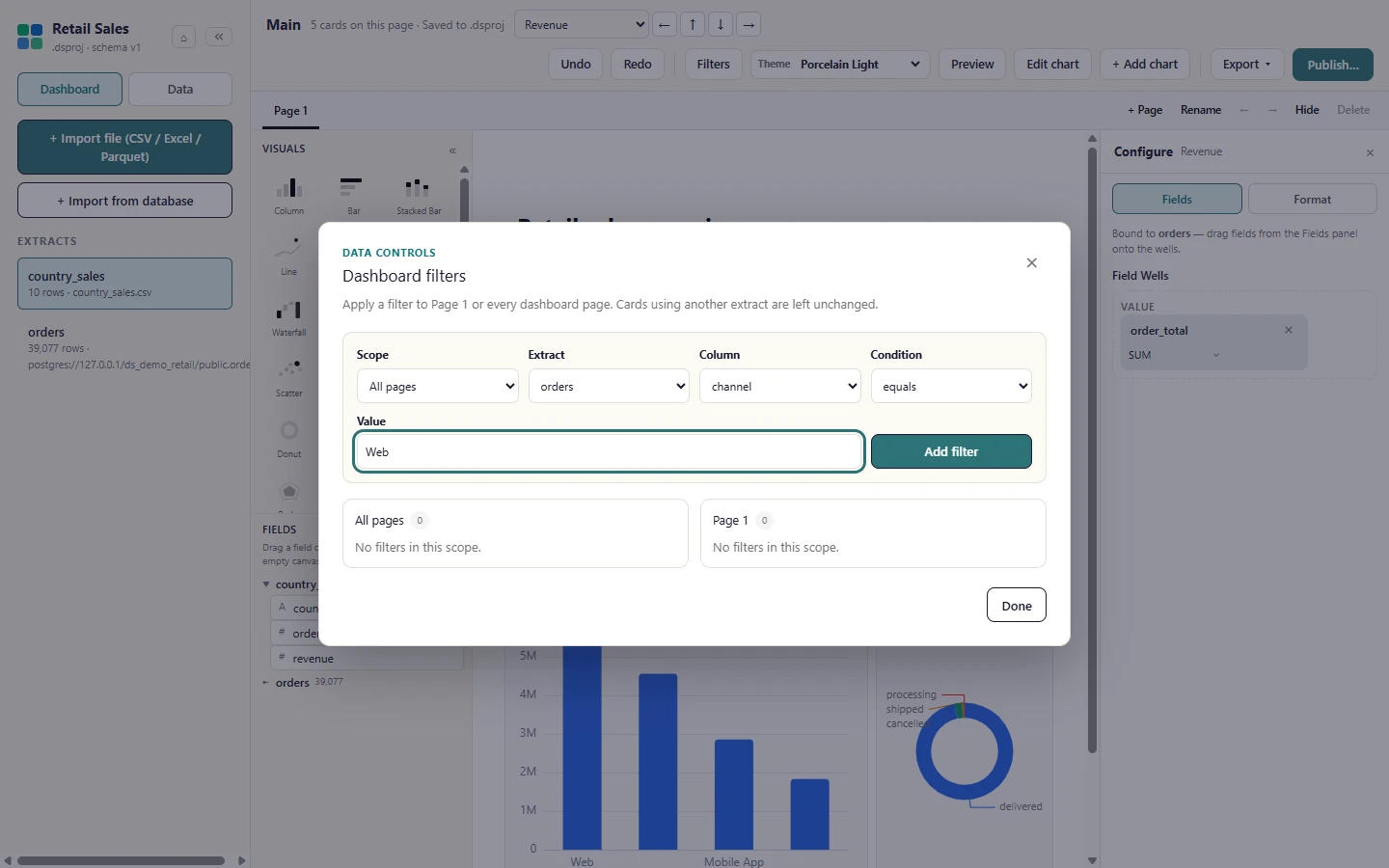Open the Scope dropdown showing All pages

tap(438, 386)
